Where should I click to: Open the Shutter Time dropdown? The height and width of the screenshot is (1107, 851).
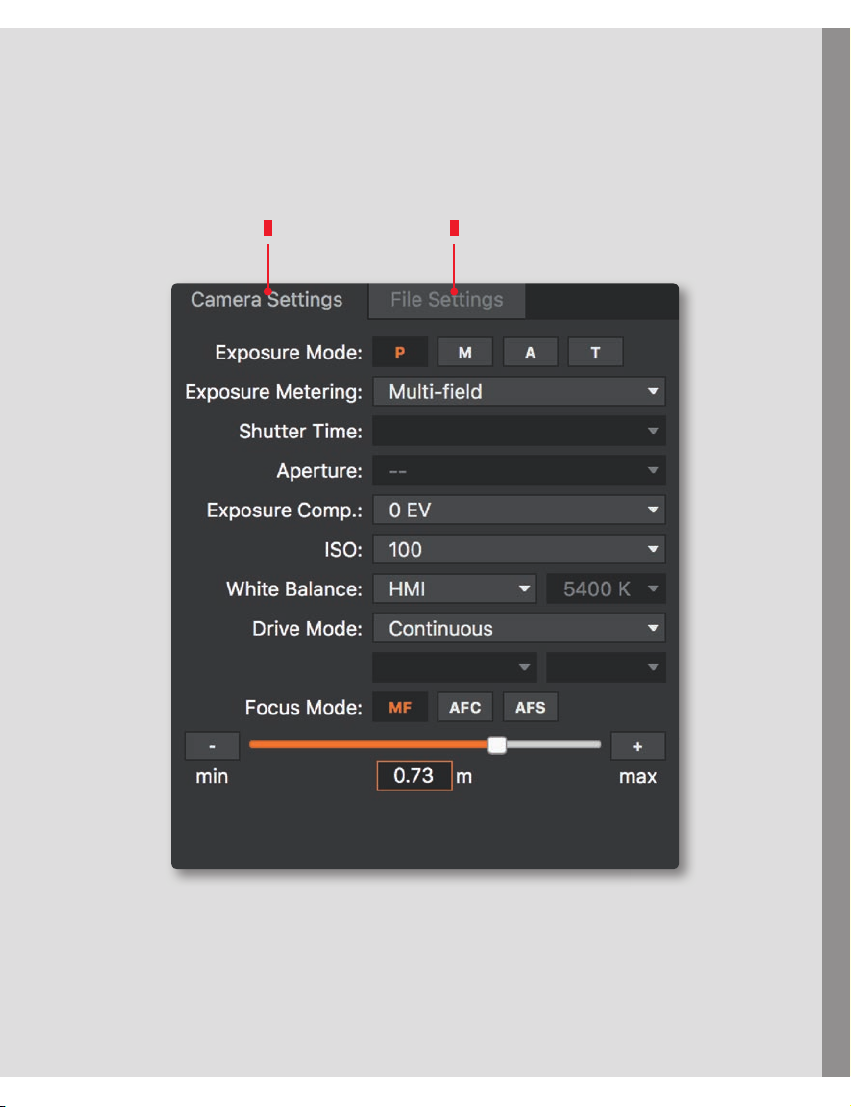(518, 431)
